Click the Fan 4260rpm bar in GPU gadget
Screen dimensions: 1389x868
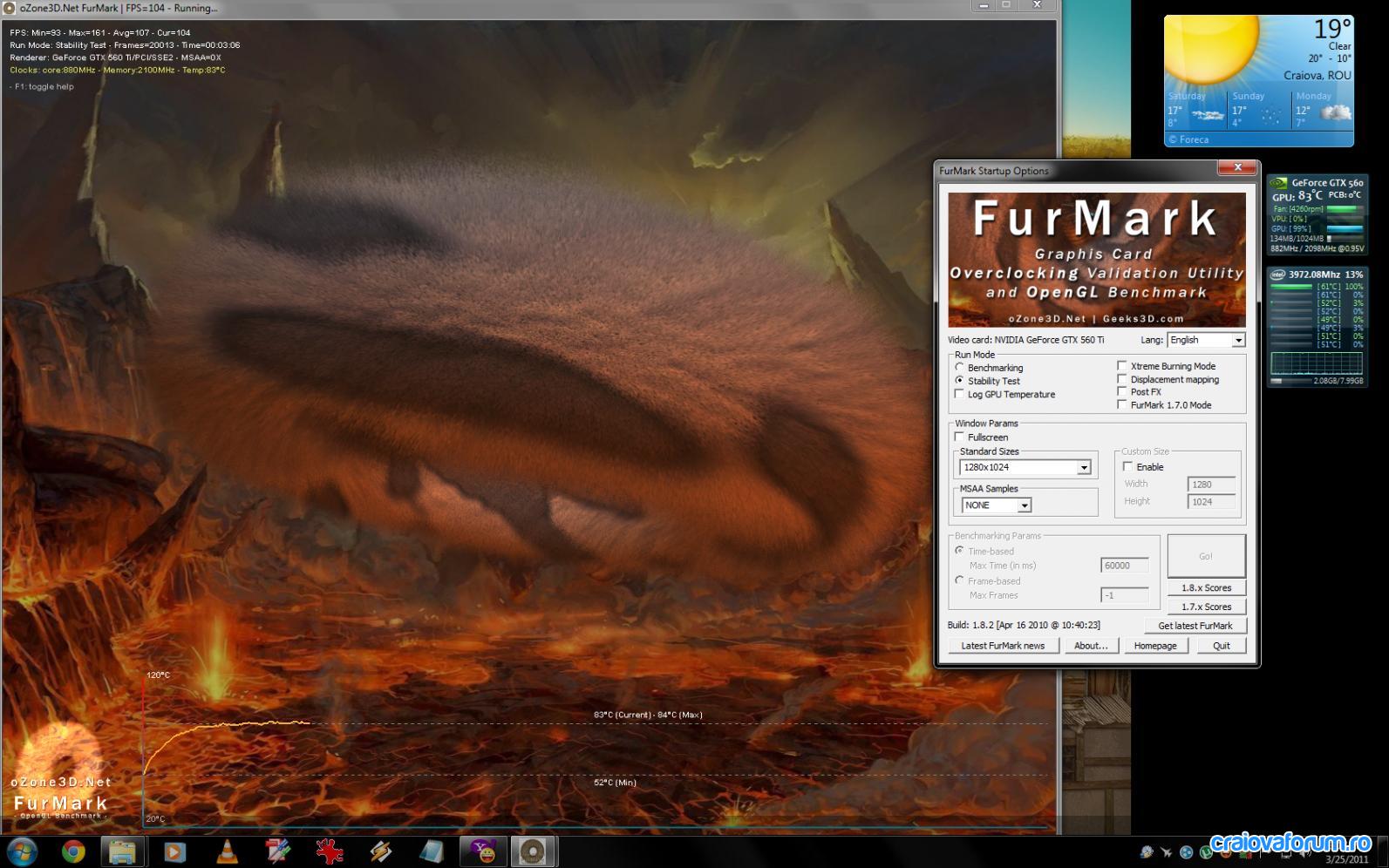[x=1344, y=209]
